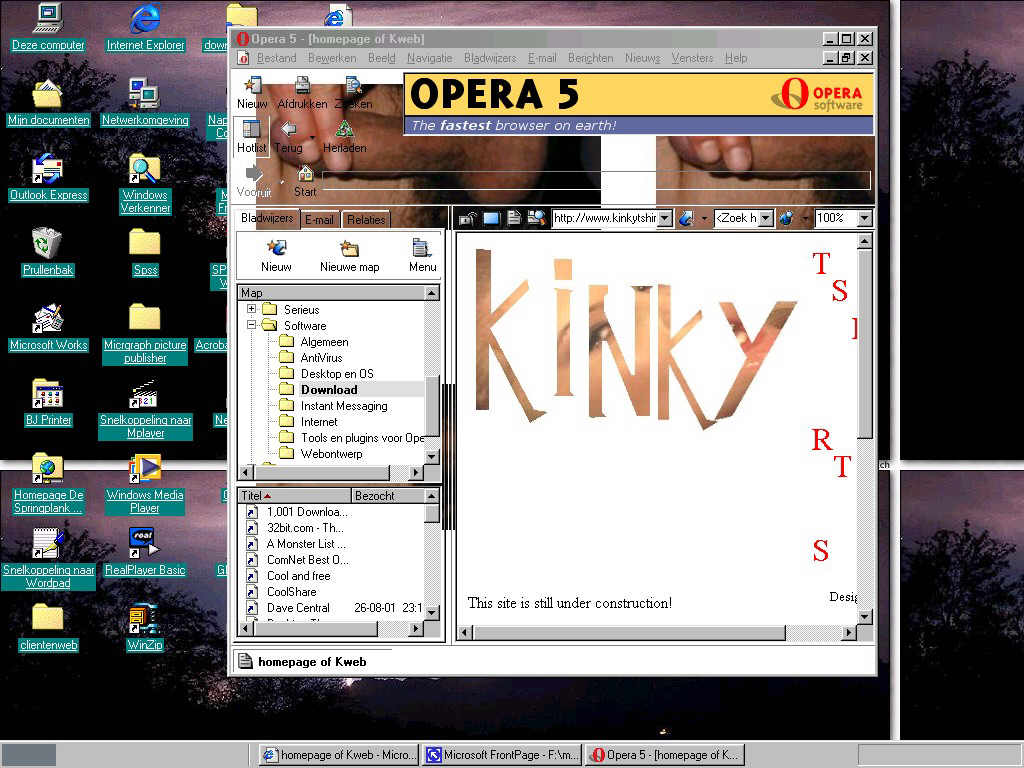Open the Bewerken menu

[x=332, y=58]
